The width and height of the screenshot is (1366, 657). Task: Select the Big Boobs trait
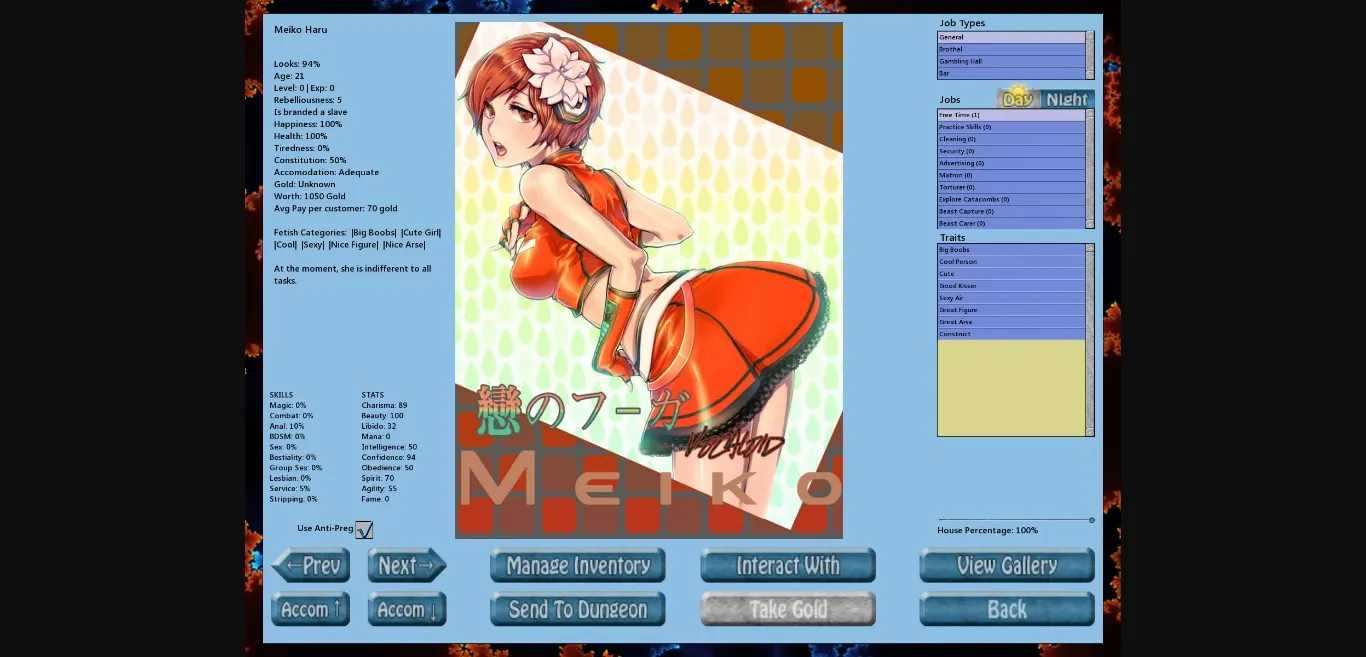point(1010,249)
